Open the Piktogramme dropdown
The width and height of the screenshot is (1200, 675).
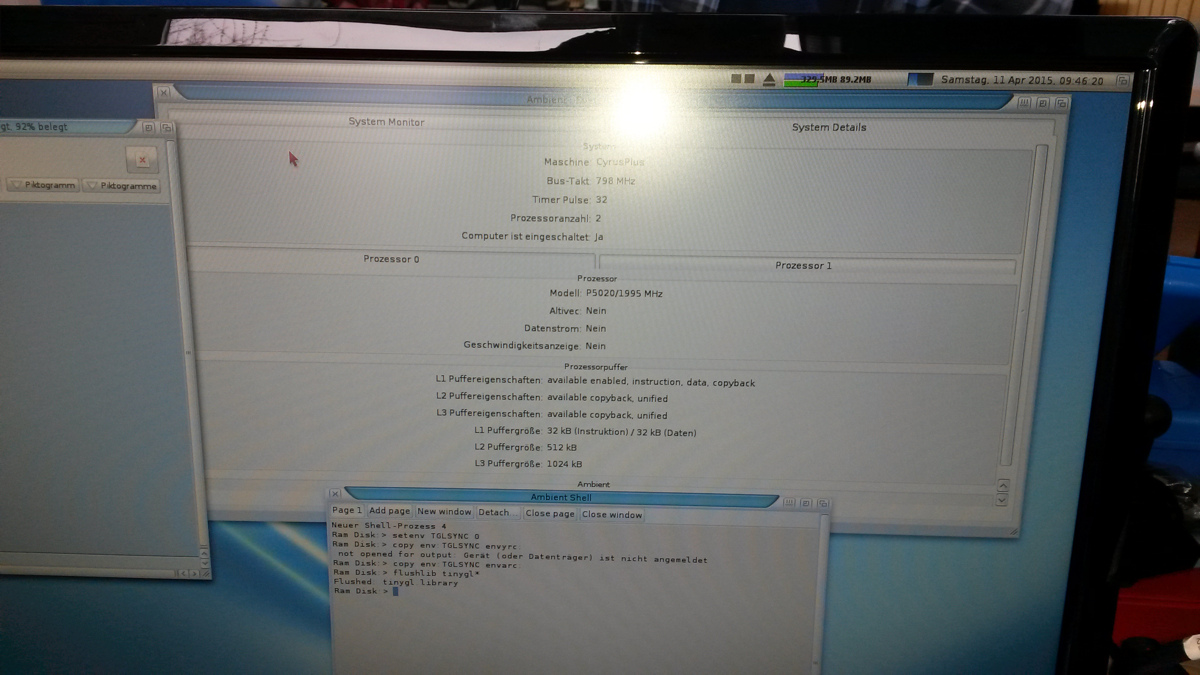coord(121,186)
